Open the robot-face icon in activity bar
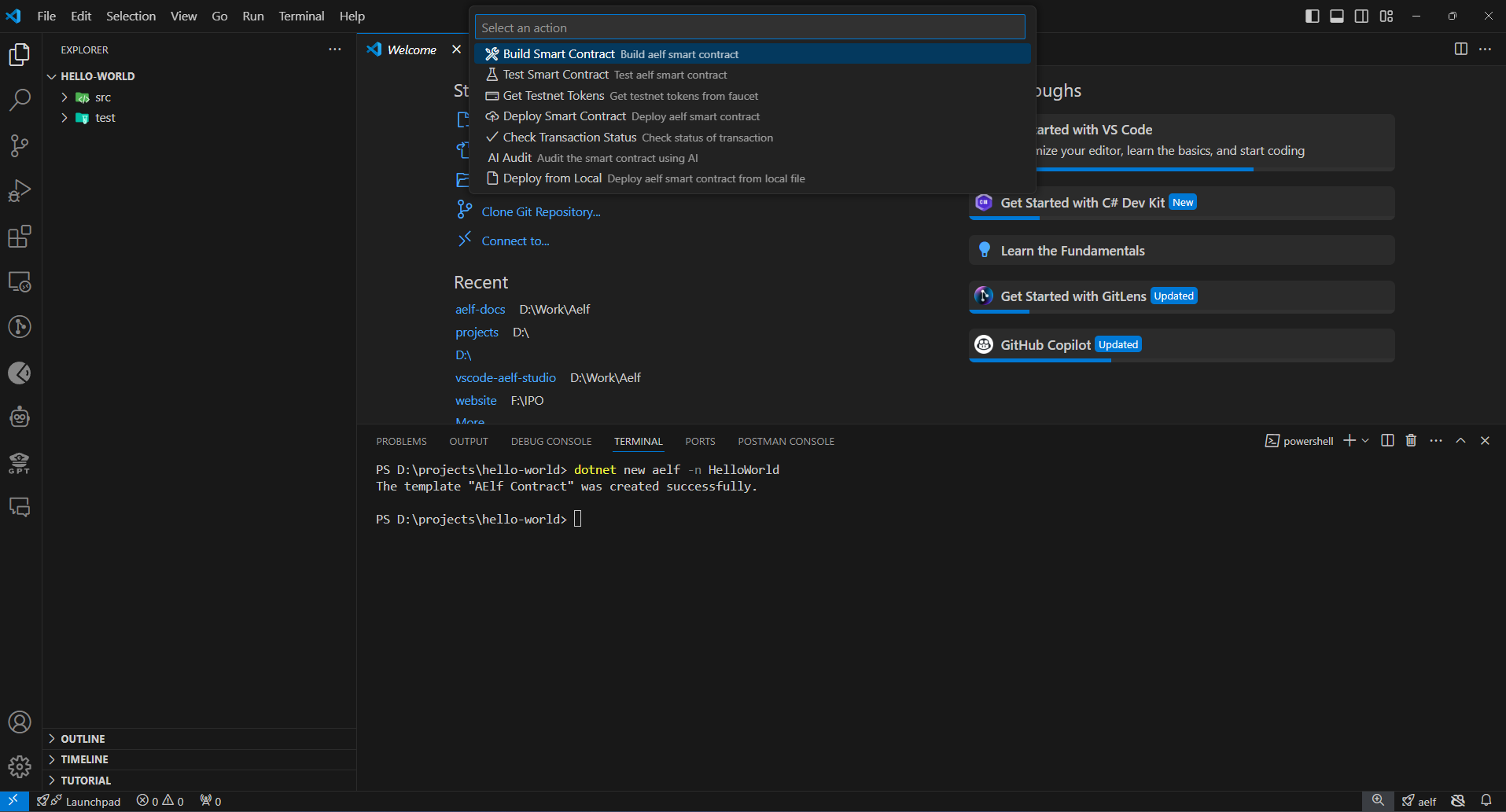This screenshot has width=1506, height=812. click(x=20, y=417)
